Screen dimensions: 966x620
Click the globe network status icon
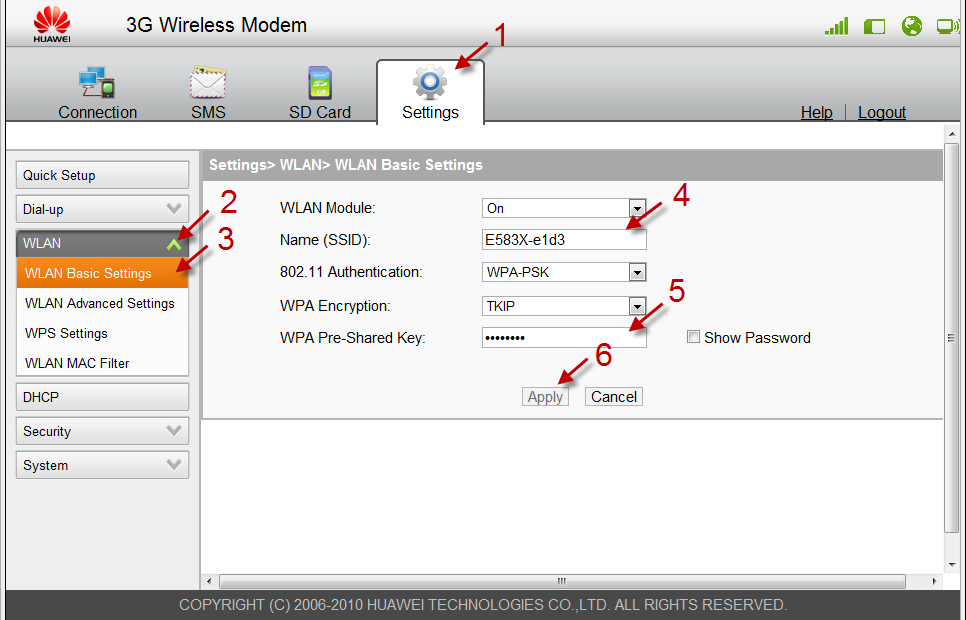click(x=912, y=26)
